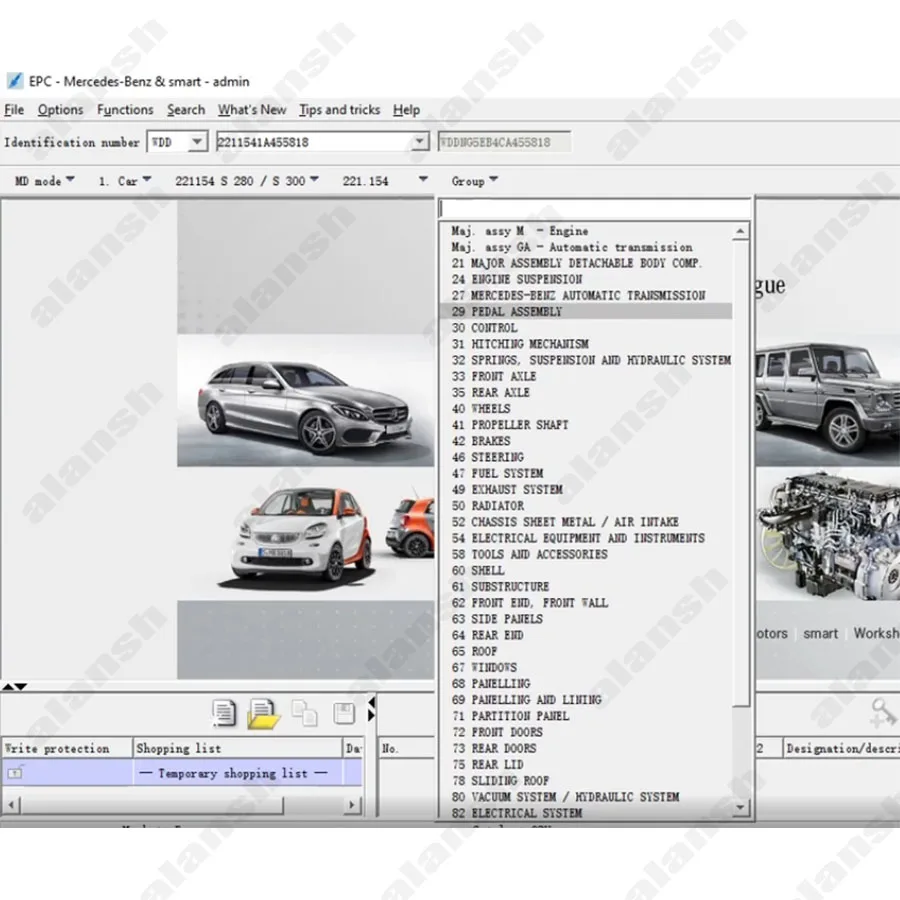Click the unlabeled dropdown arrow before Group
Image resolution: width=900 pixels, height=900 pixels.
coord(423,180)
